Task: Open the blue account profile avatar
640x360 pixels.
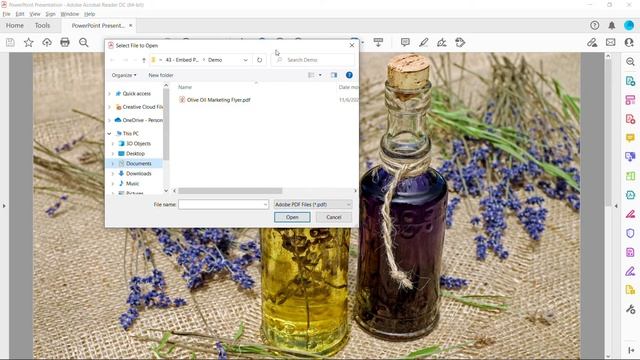Action: point(629,25)
